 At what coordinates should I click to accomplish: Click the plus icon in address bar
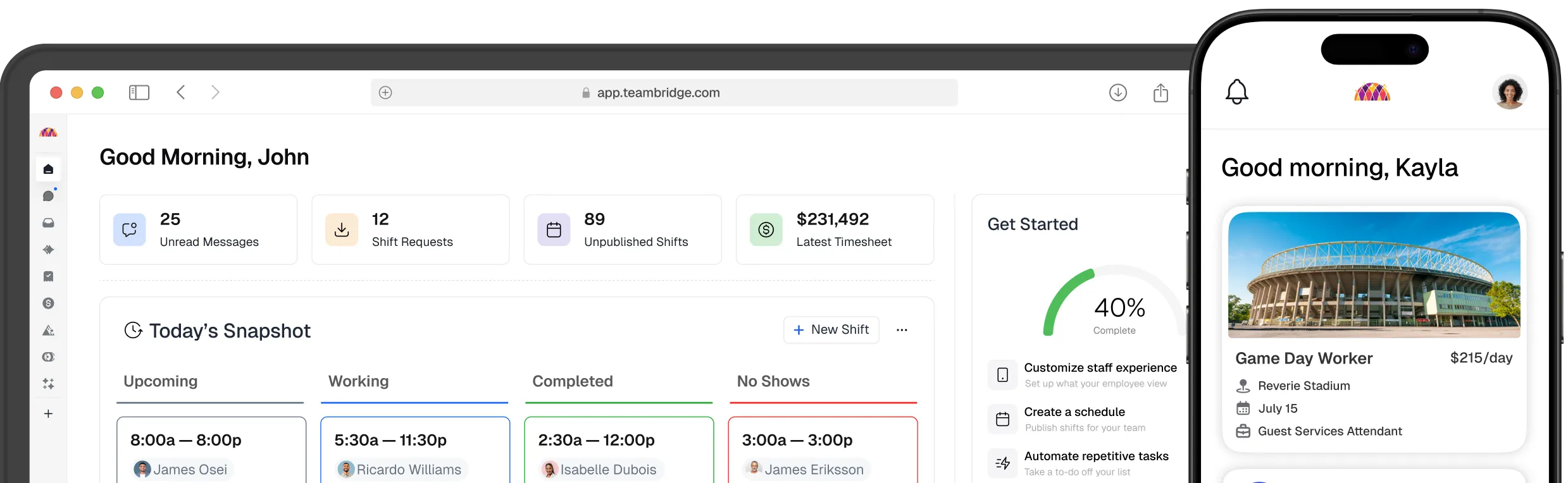[385, 93]
